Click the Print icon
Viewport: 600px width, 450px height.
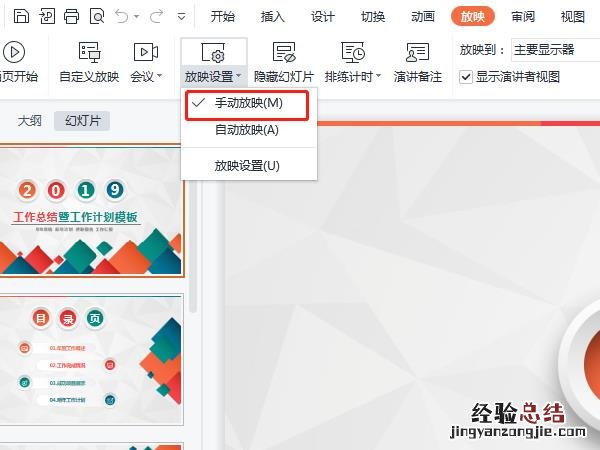click(72, 16)
